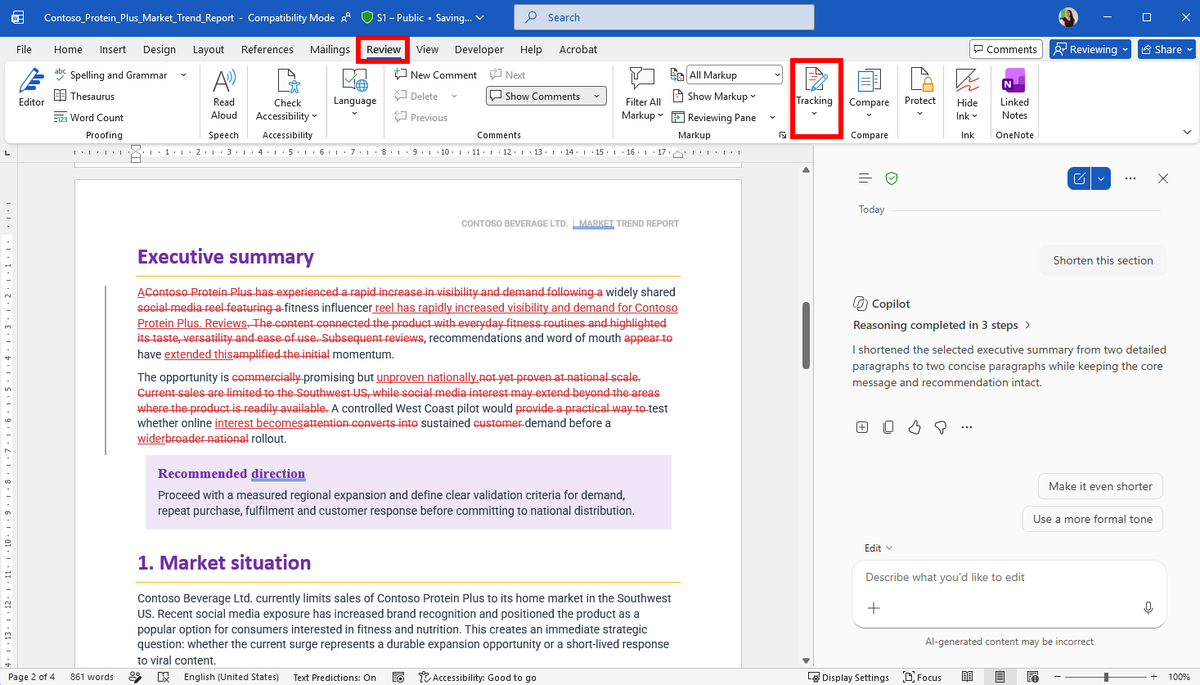Start Read Aloud speech

coord(224,94)
